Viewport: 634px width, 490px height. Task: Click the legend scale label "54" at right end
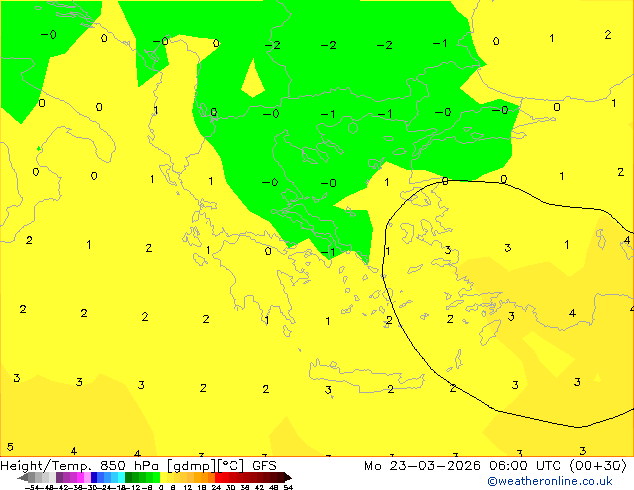coord(288,487)
